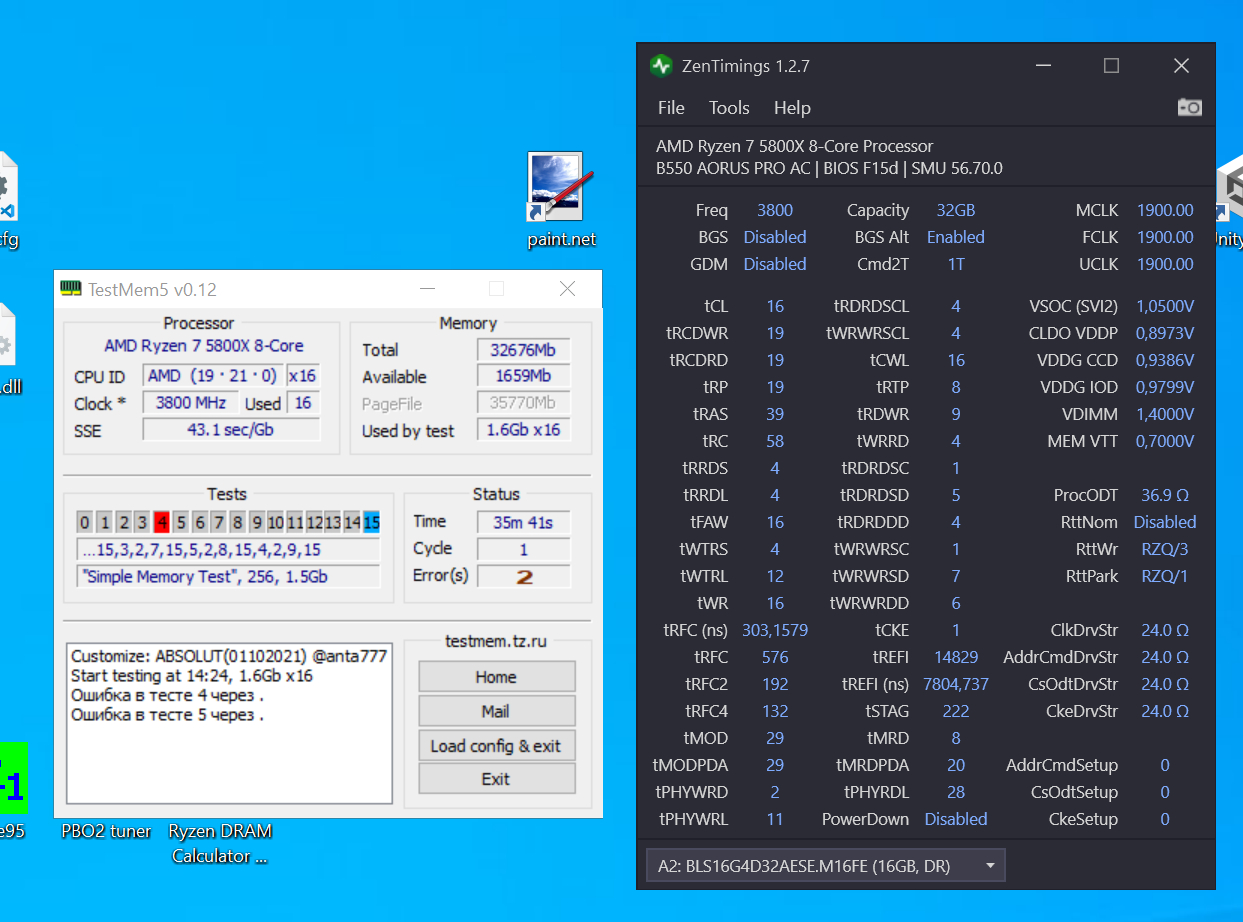Open the File menu in ZenTimings
The width and height of the screenshot is (1243, 922).
[x=671, y=108]
